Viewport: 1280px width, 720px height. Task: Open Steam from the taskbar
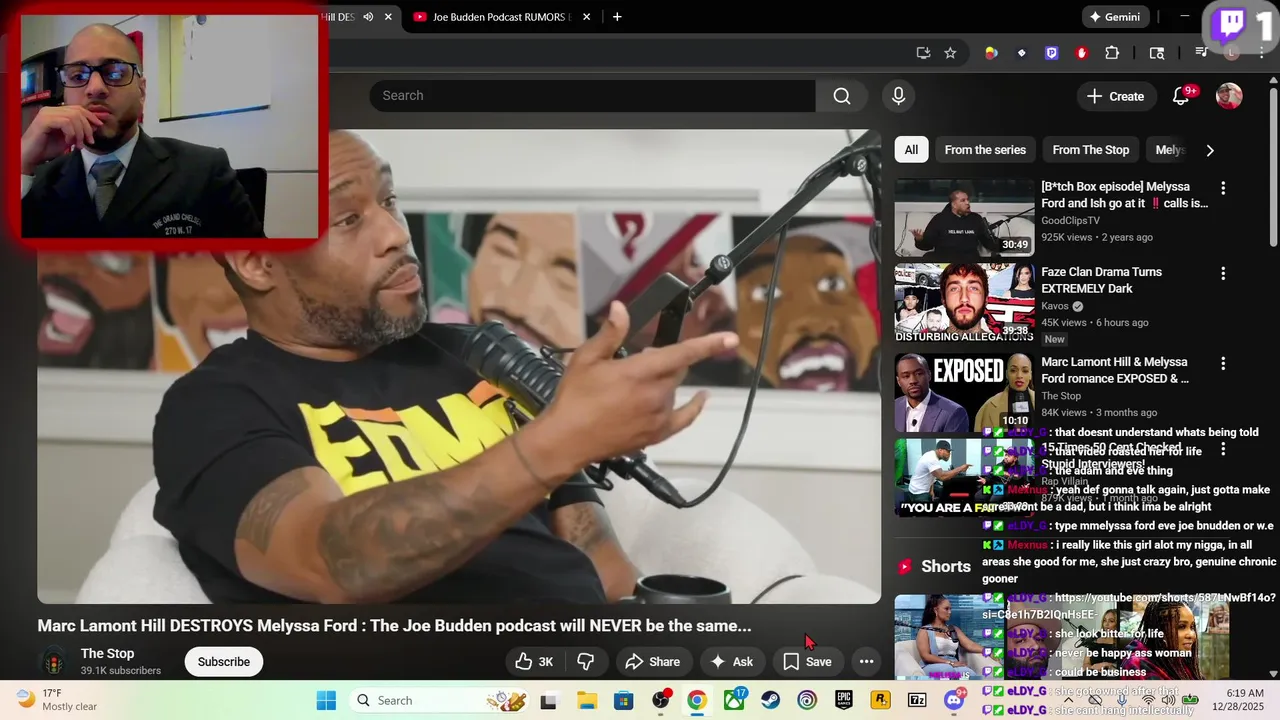[770, 700]
